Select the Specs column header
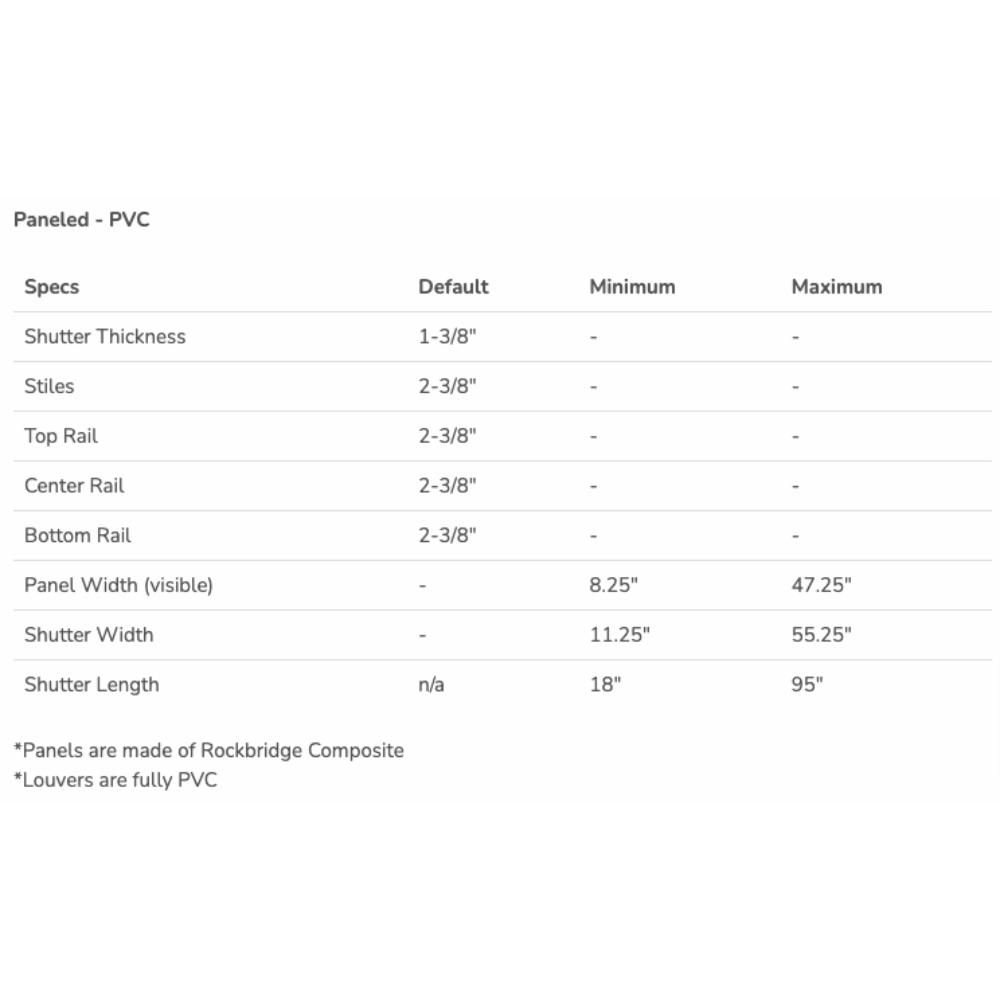 tap(52, 287)
